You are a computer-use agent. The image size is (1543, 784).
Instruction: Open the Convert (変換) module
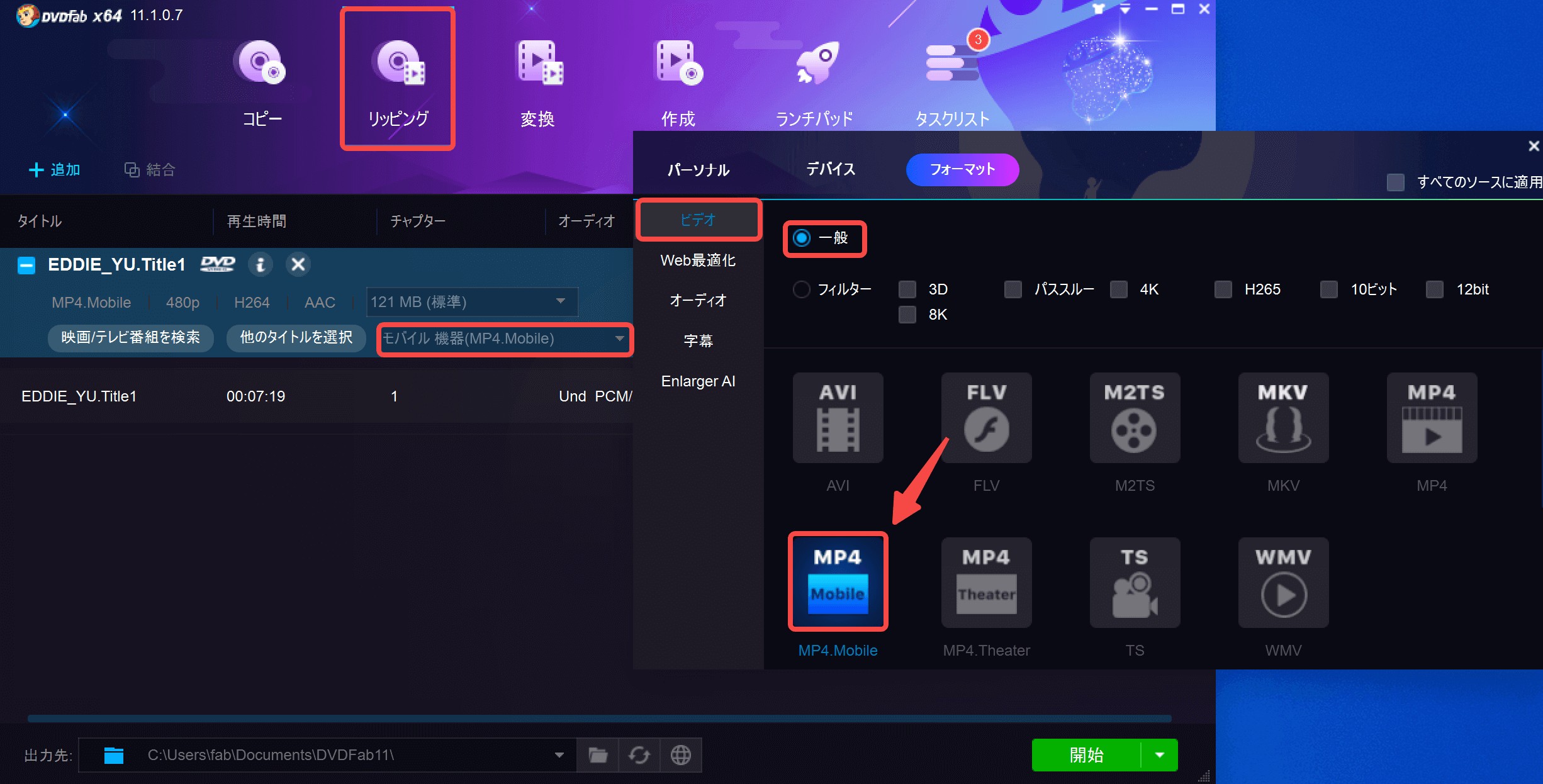click(x=537, y=82)
